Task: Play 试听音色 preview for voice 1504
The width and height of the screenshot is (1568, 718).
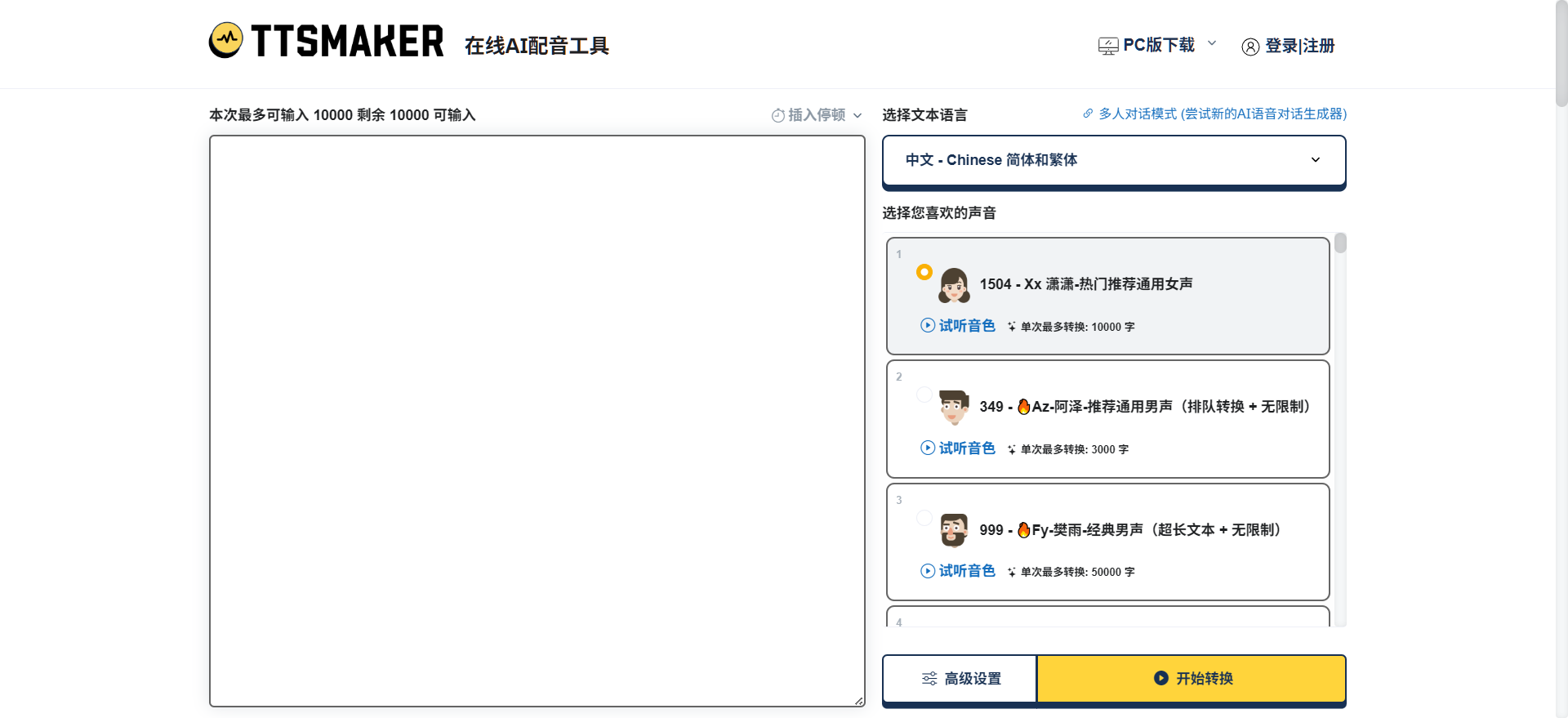Action: [958, 326]
